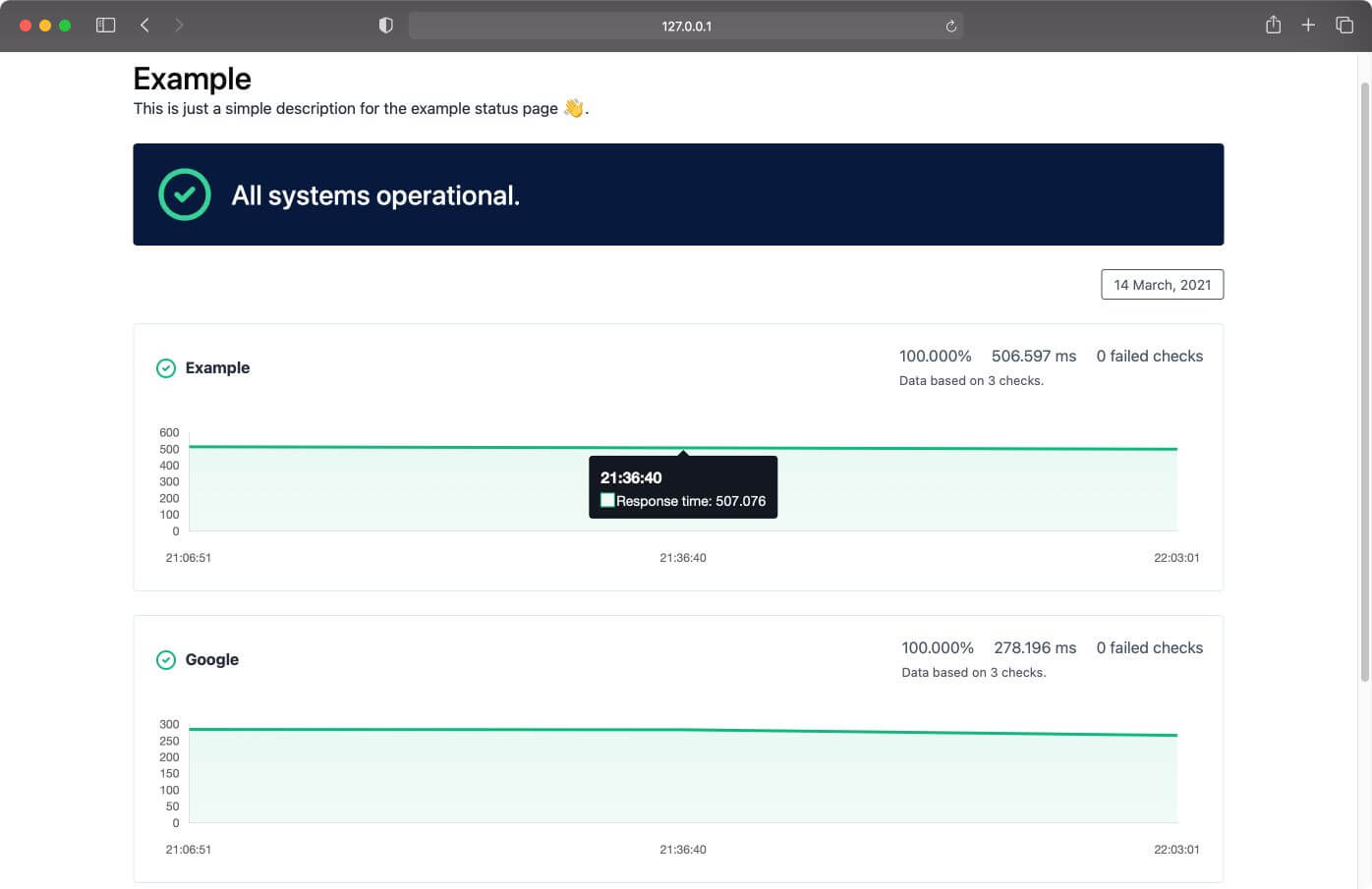This screenshot has width=1372, height=889.
Task: Click the privacy shield icon in address bar
Action: pyautogui.click(x=386, y=25)
